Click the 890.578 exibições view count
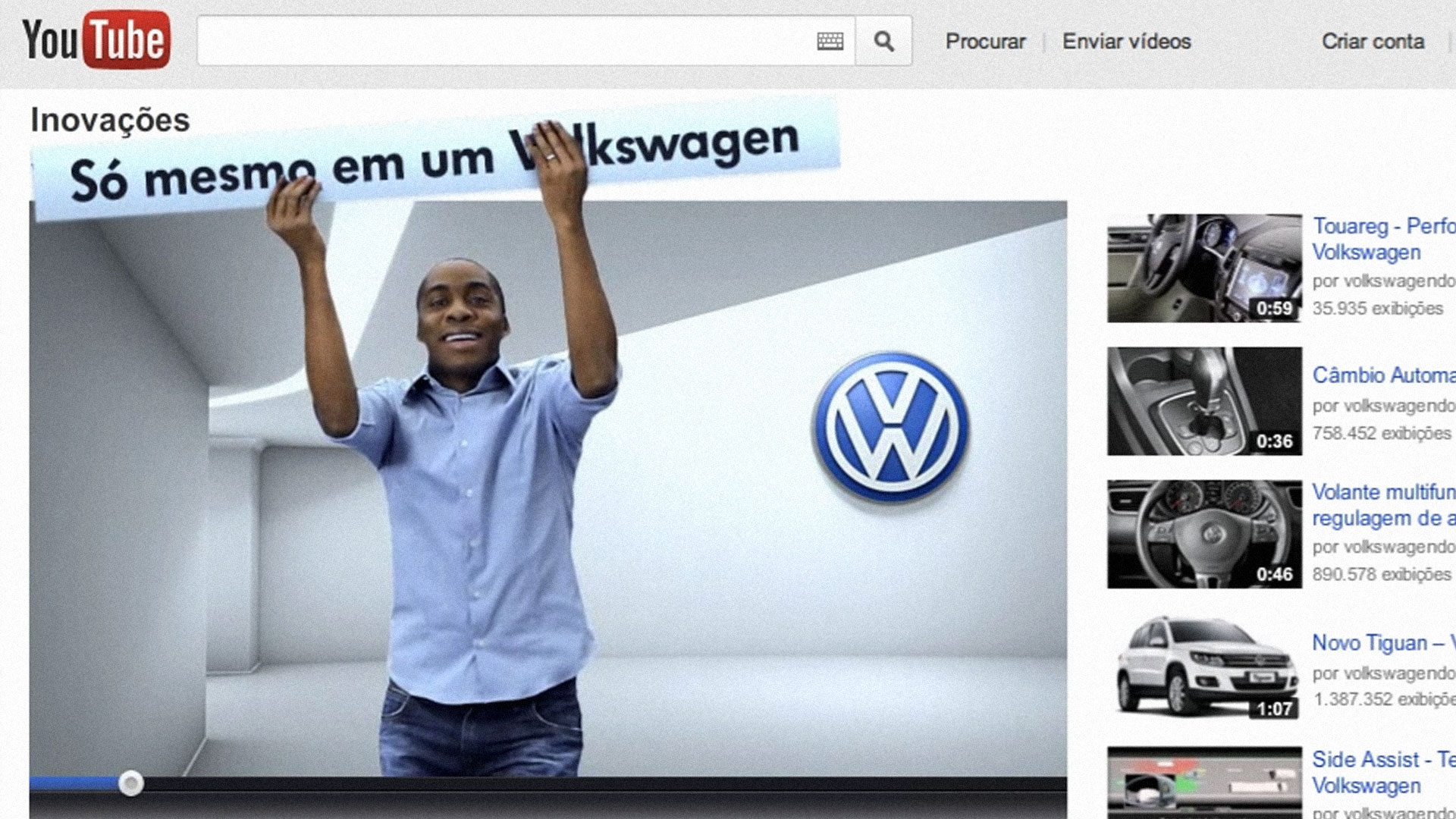The image size is (1456, 819). pyautogui.click(x=1382, y=574)
